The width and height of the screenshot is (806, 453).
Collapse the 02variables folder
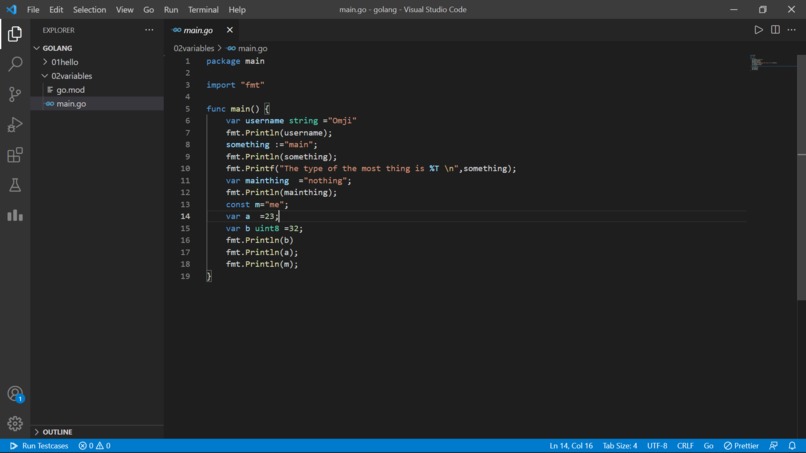coord(97,76)
